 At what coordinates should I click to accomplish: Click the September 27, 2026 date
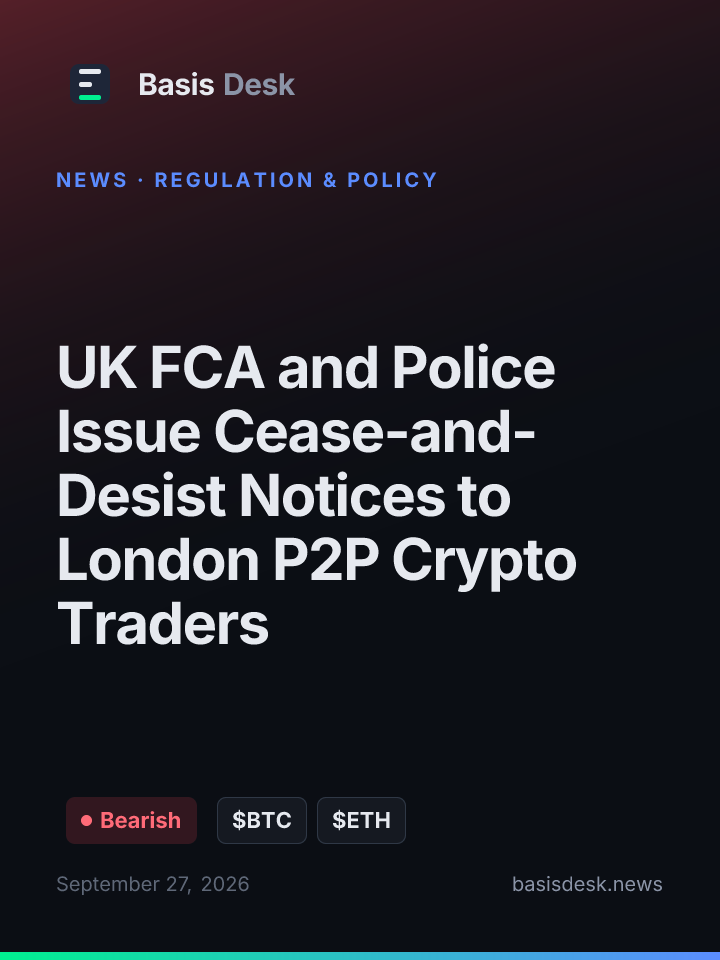(153, 884)
